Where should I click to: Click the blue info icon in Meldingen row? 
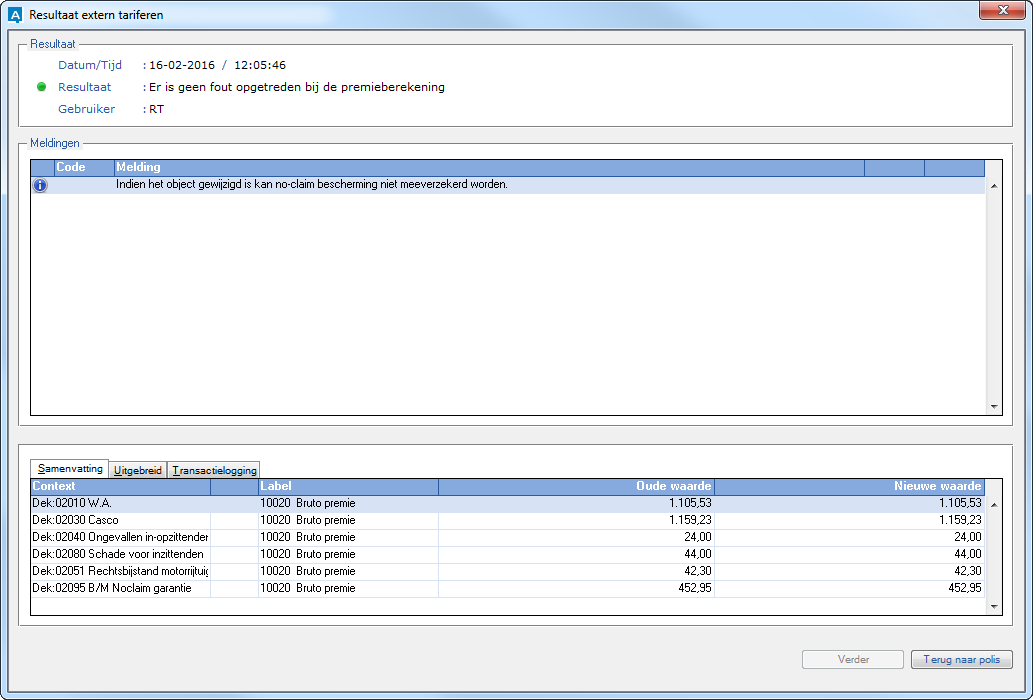pos(40,185)
